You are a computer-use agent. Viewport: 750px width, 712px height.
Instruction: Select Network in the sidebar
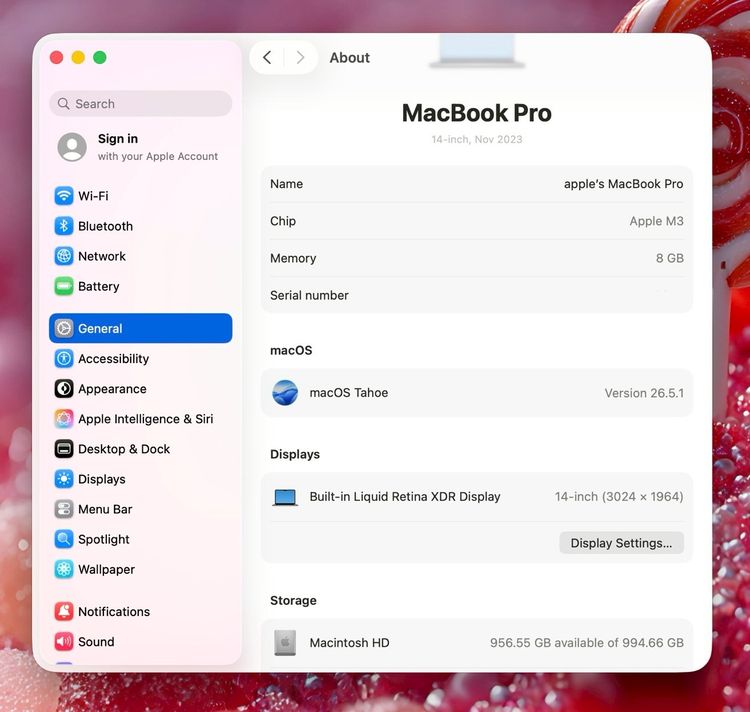tap(141, 256)
